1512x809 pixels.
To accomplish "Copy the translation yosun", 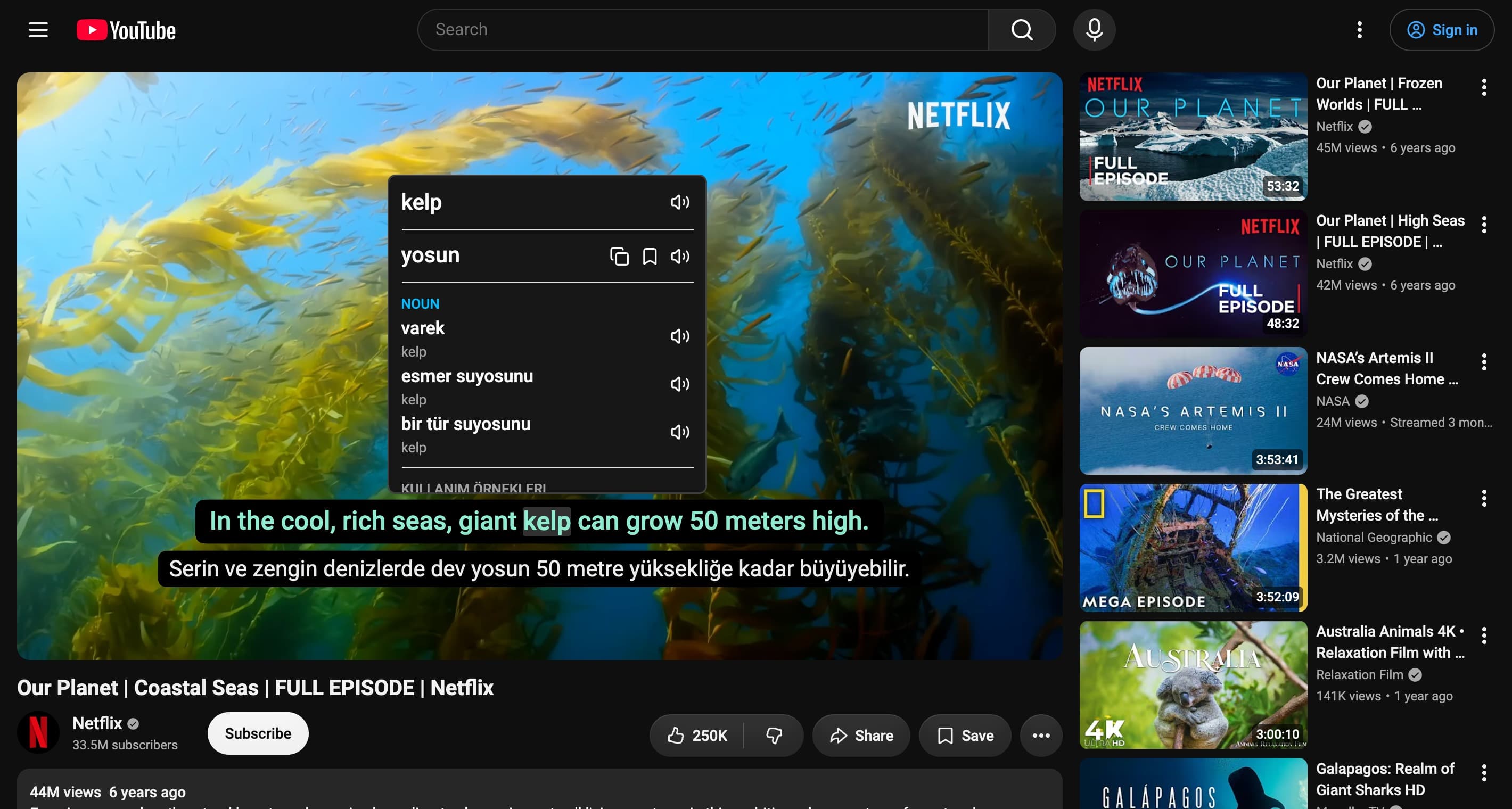I will pyautogui.click(x=619, y=257).
